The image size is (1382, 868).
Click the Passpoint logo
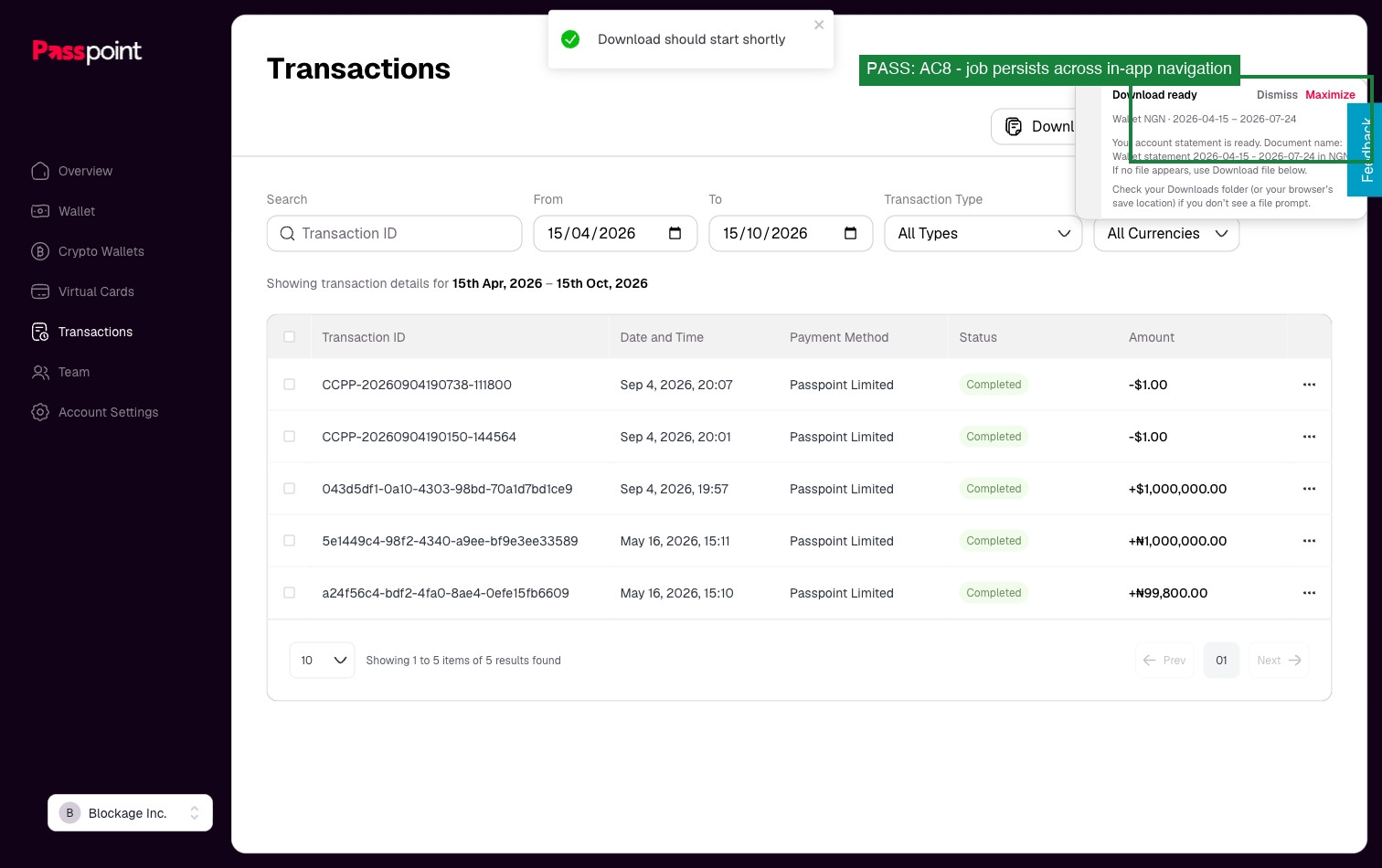tap(87, 51)
